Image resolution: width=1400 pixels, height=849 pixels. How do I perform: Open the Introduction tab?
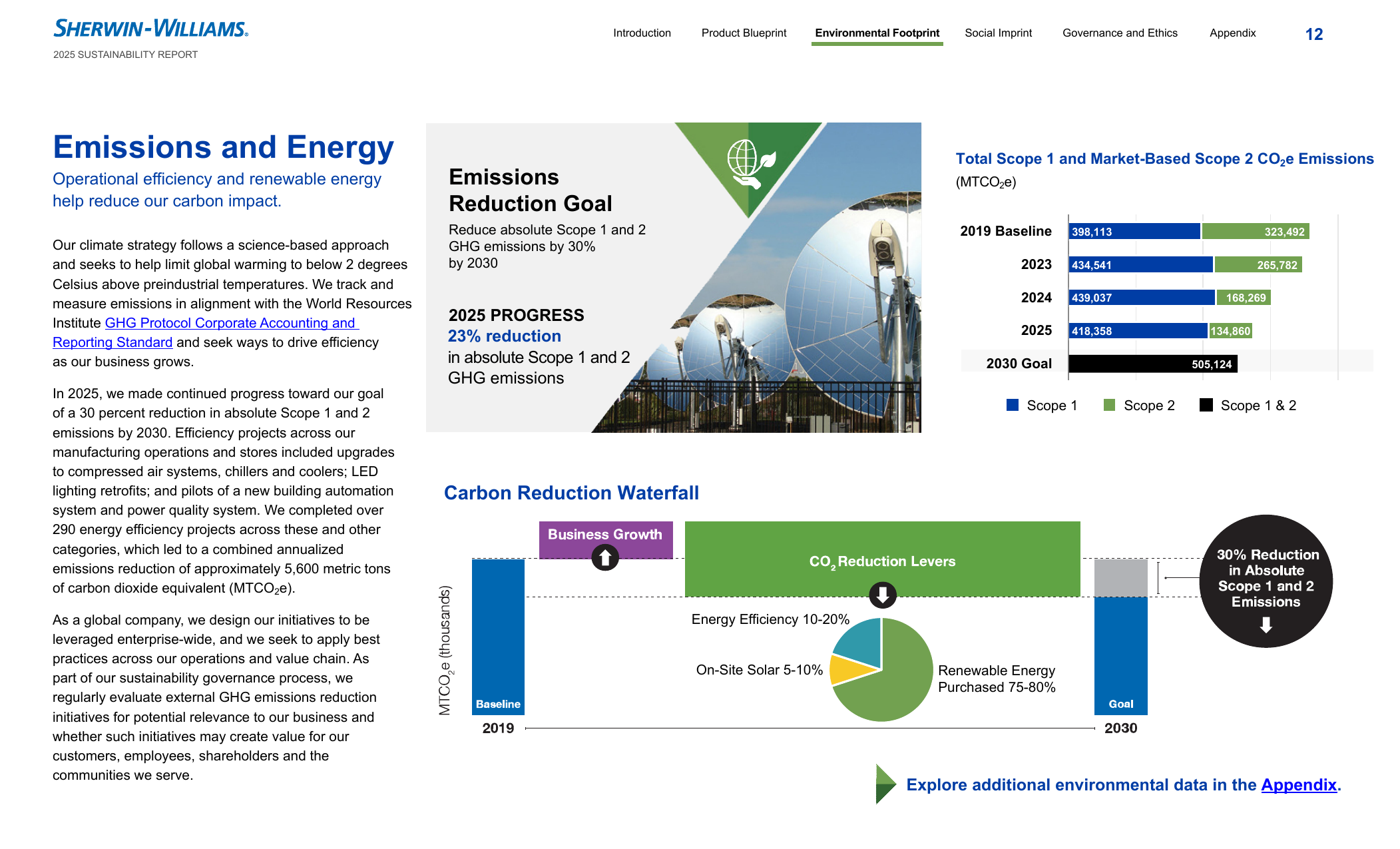(642, 33)
